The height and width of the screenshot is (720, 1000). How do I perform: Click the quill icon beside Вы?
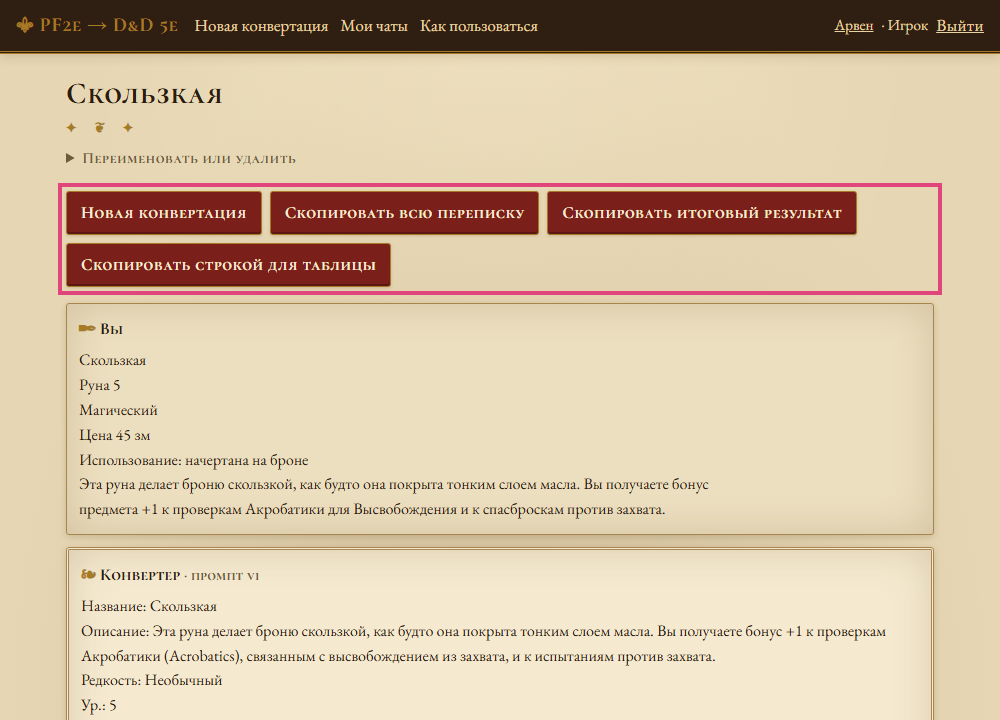87,328
